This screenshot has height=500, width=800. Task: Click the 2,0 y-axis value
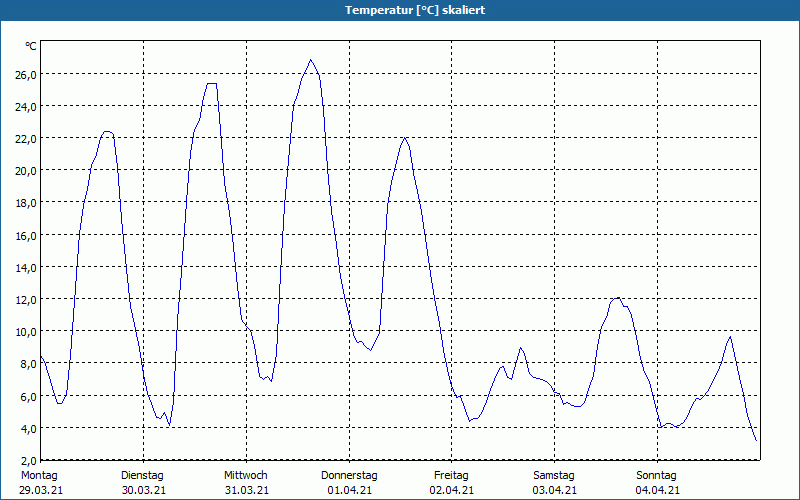[x=28, y=459]
